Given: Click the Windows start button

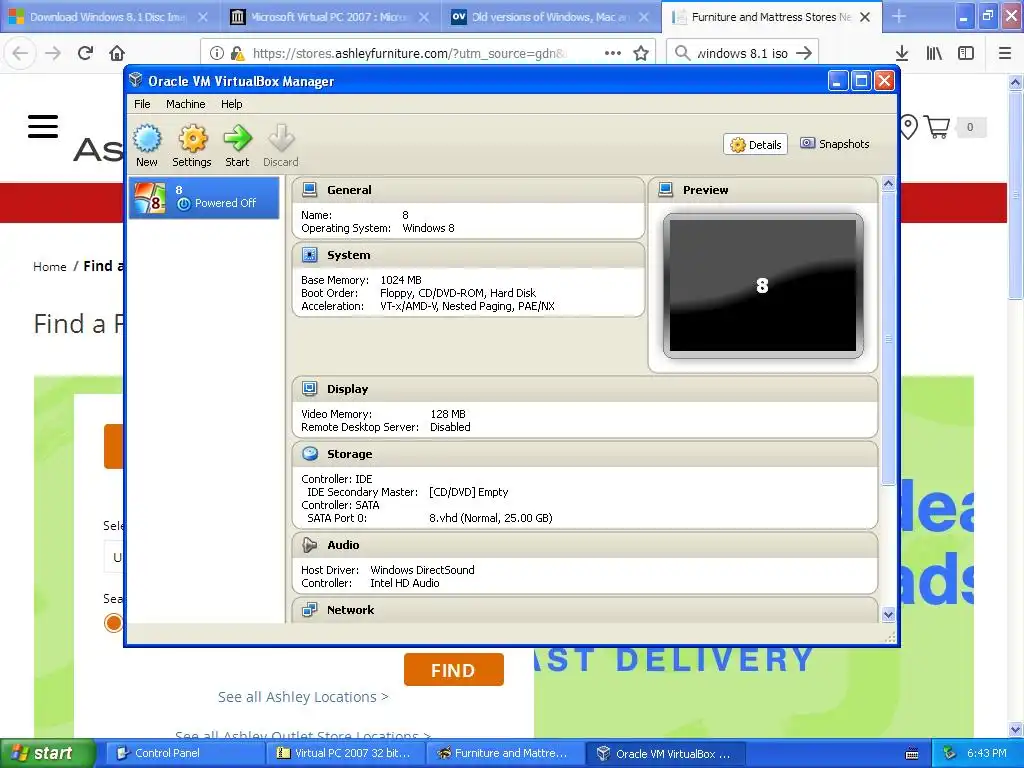Looking at the screenshot, I should tap(47, 753).
